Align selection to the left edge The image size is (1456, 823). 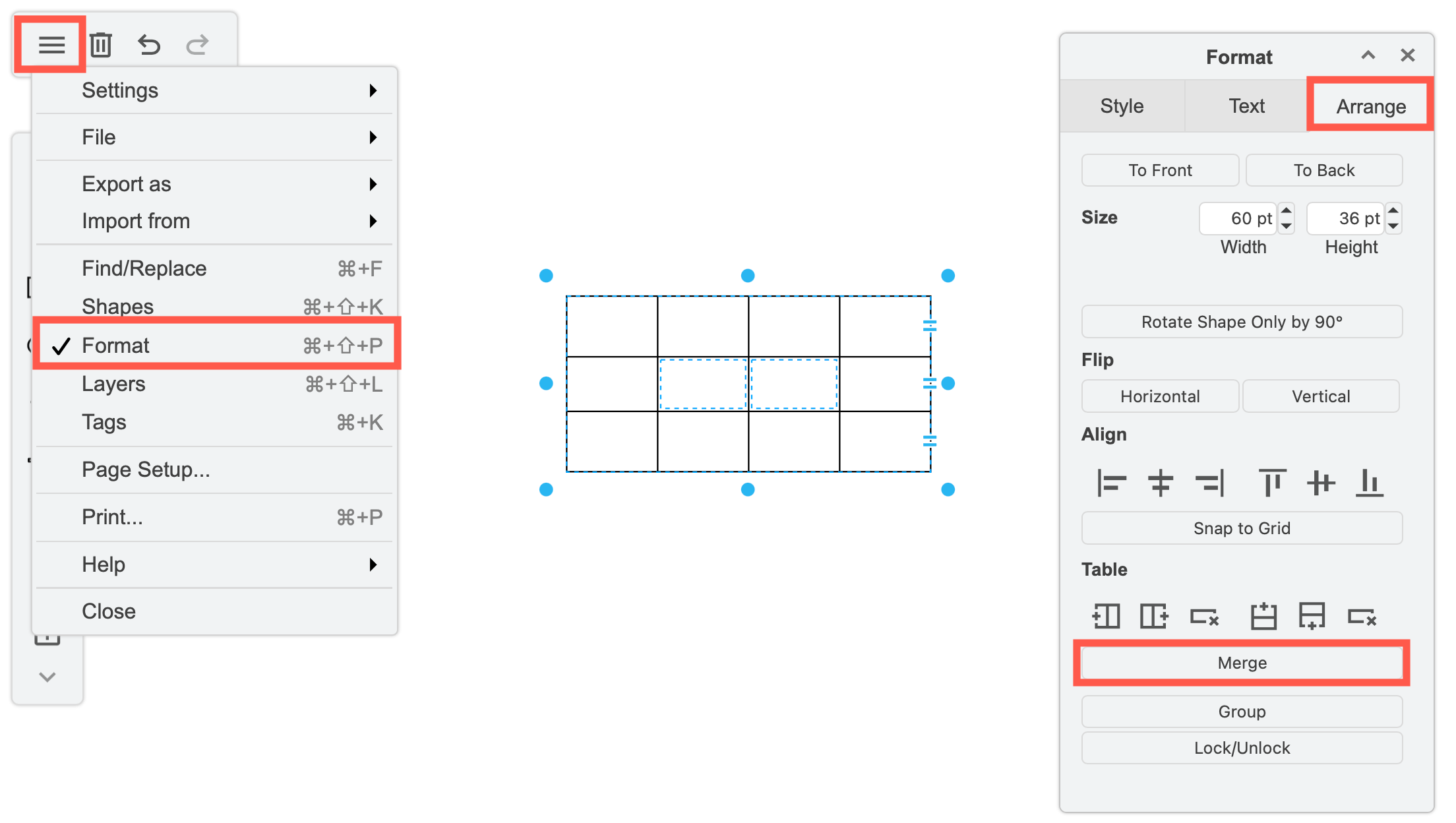coord(1112,483)
